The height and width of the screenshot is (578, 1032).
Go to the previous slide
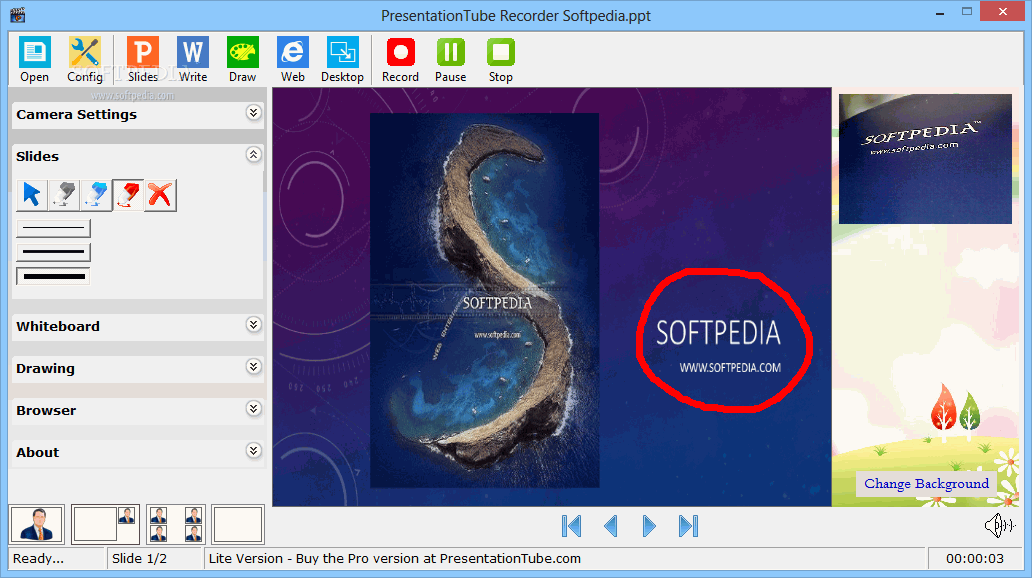pos(611,526)
